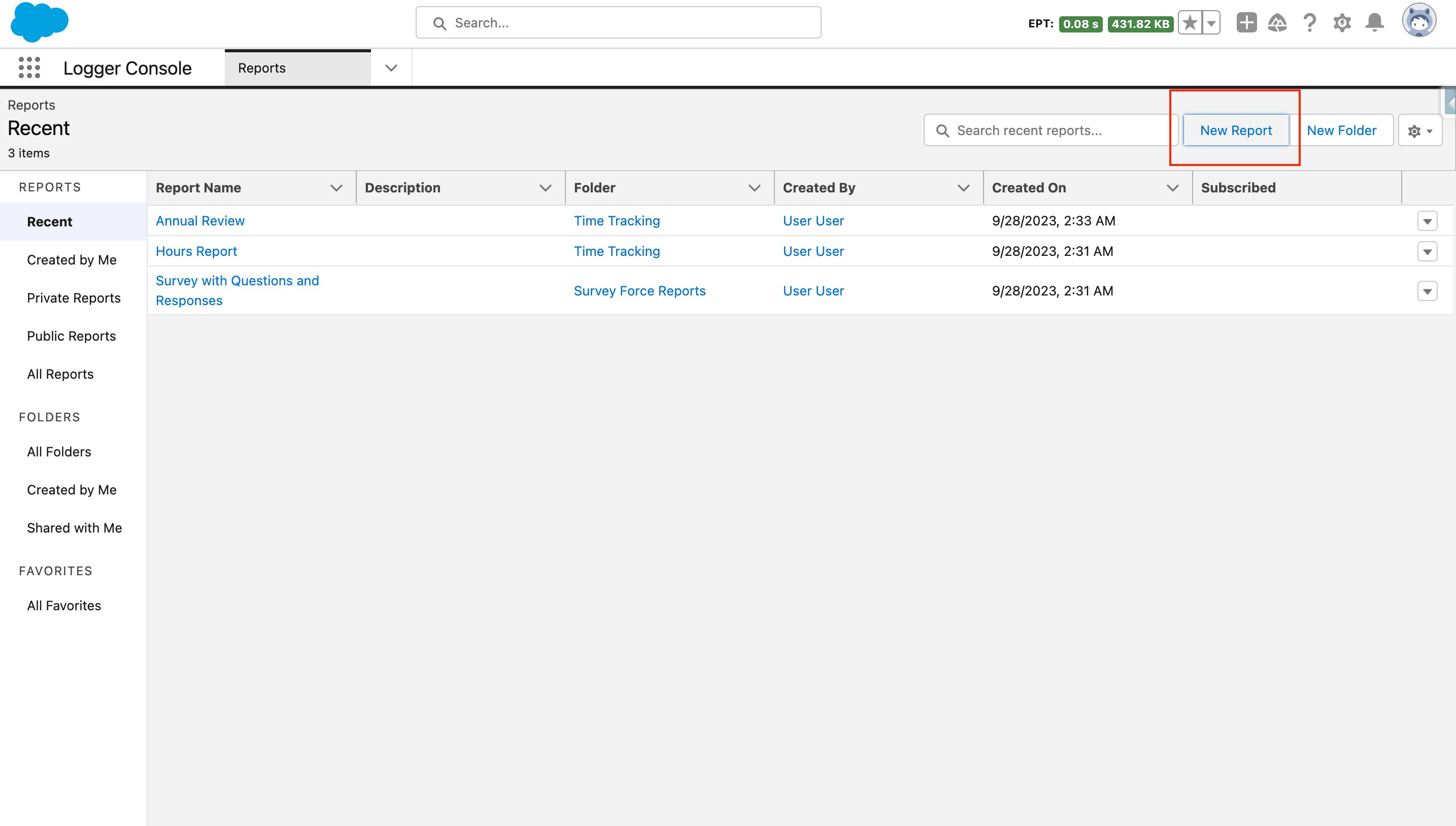Open Time Tracking folder for Hours Report
The image size is (1456, 826).
point(617,251)
